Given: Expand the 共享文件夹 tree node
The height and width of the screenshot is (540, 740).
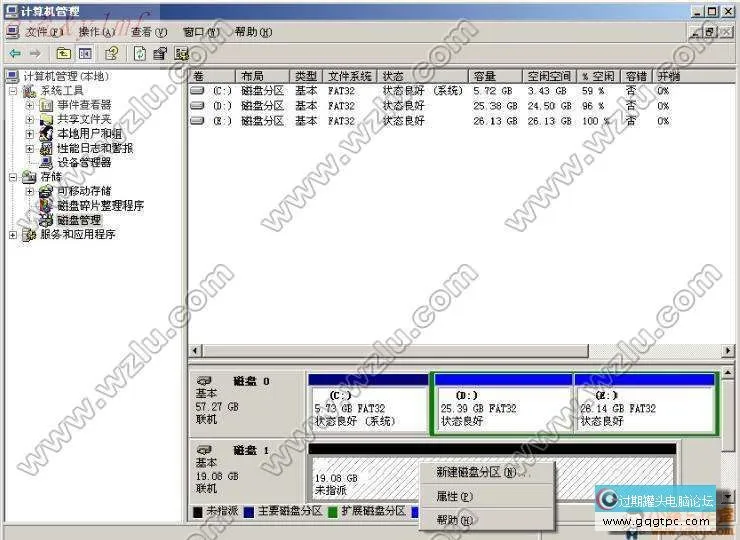Looking at the screenshot, I should pyautogui.click(x=30, y=120).
